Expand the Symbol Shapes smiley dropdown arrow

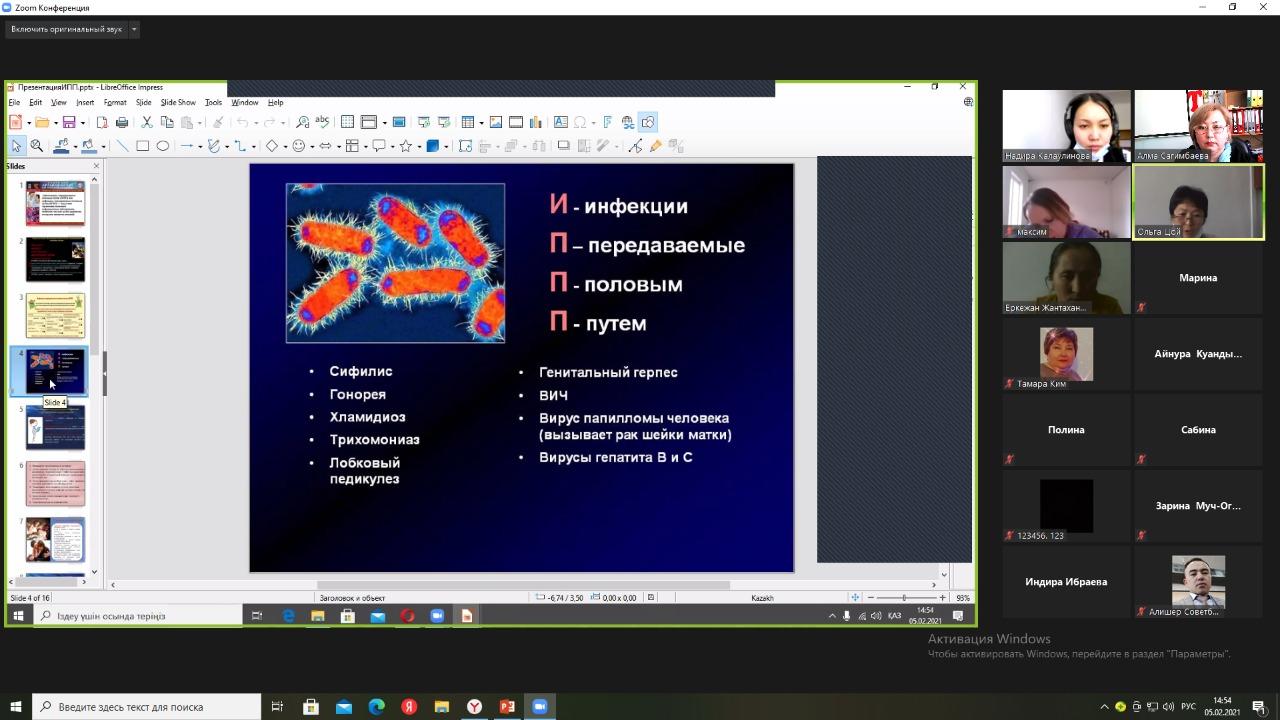(312, 147)
